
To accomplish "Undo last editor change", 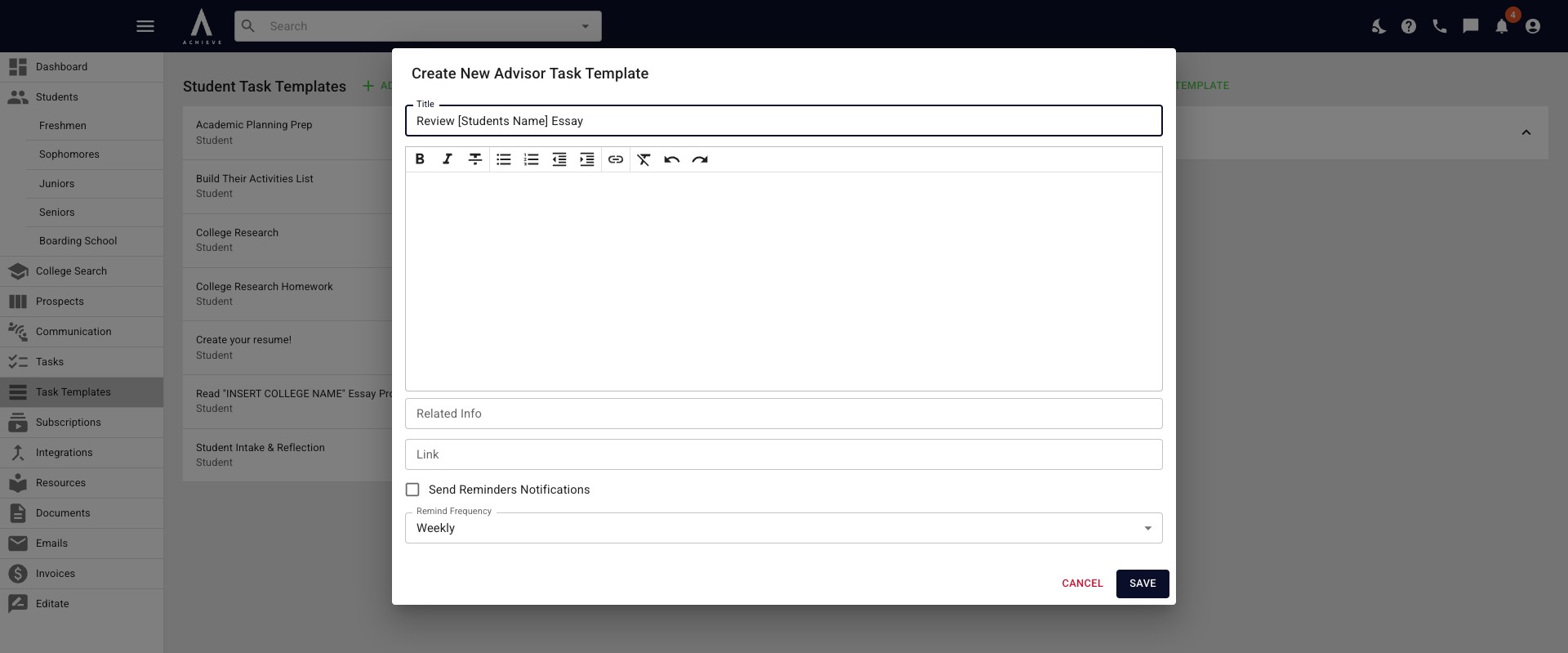I will (672, 159).
